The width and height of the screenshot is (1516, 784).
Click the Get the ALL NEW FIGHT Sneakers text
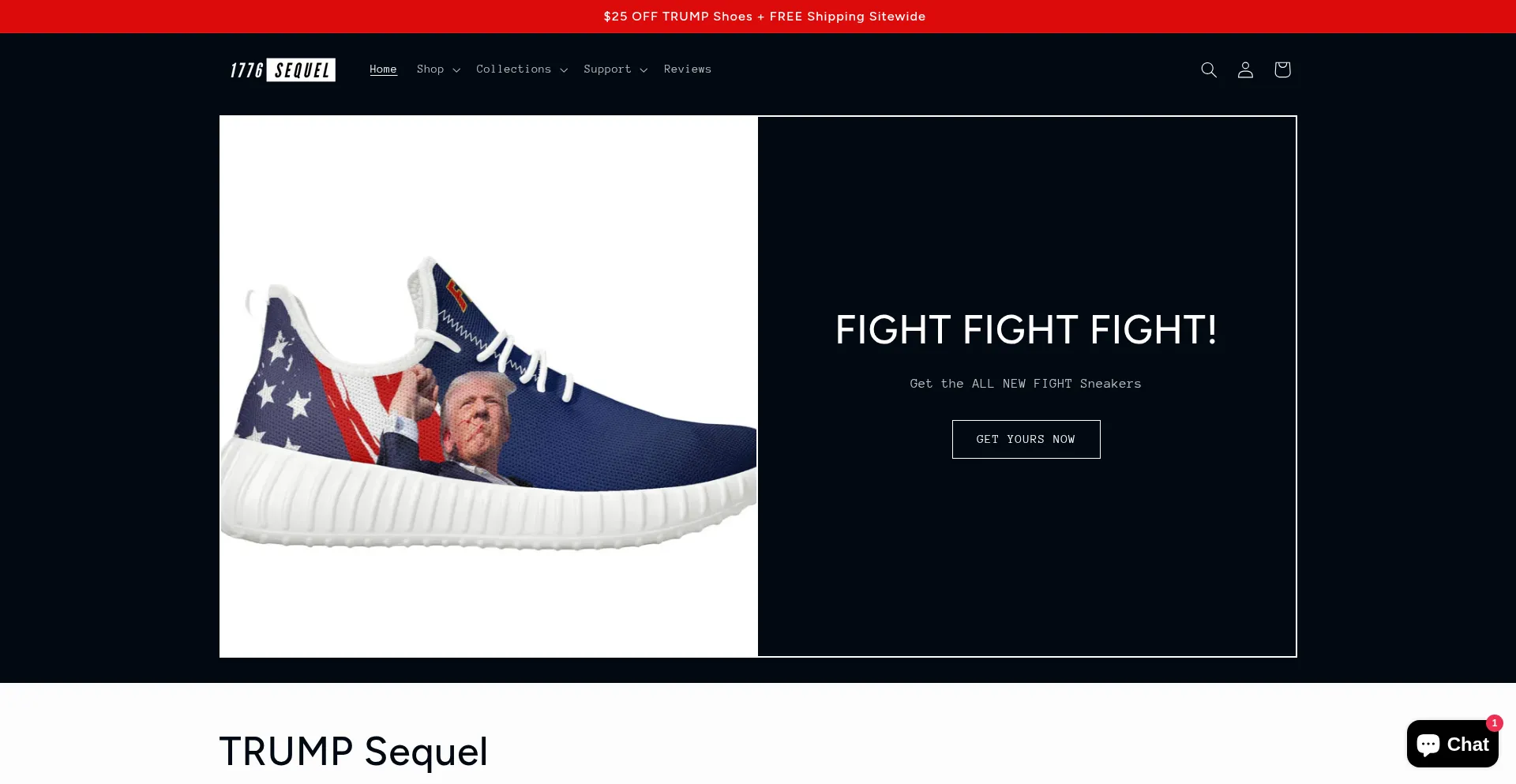(1025, 384)
